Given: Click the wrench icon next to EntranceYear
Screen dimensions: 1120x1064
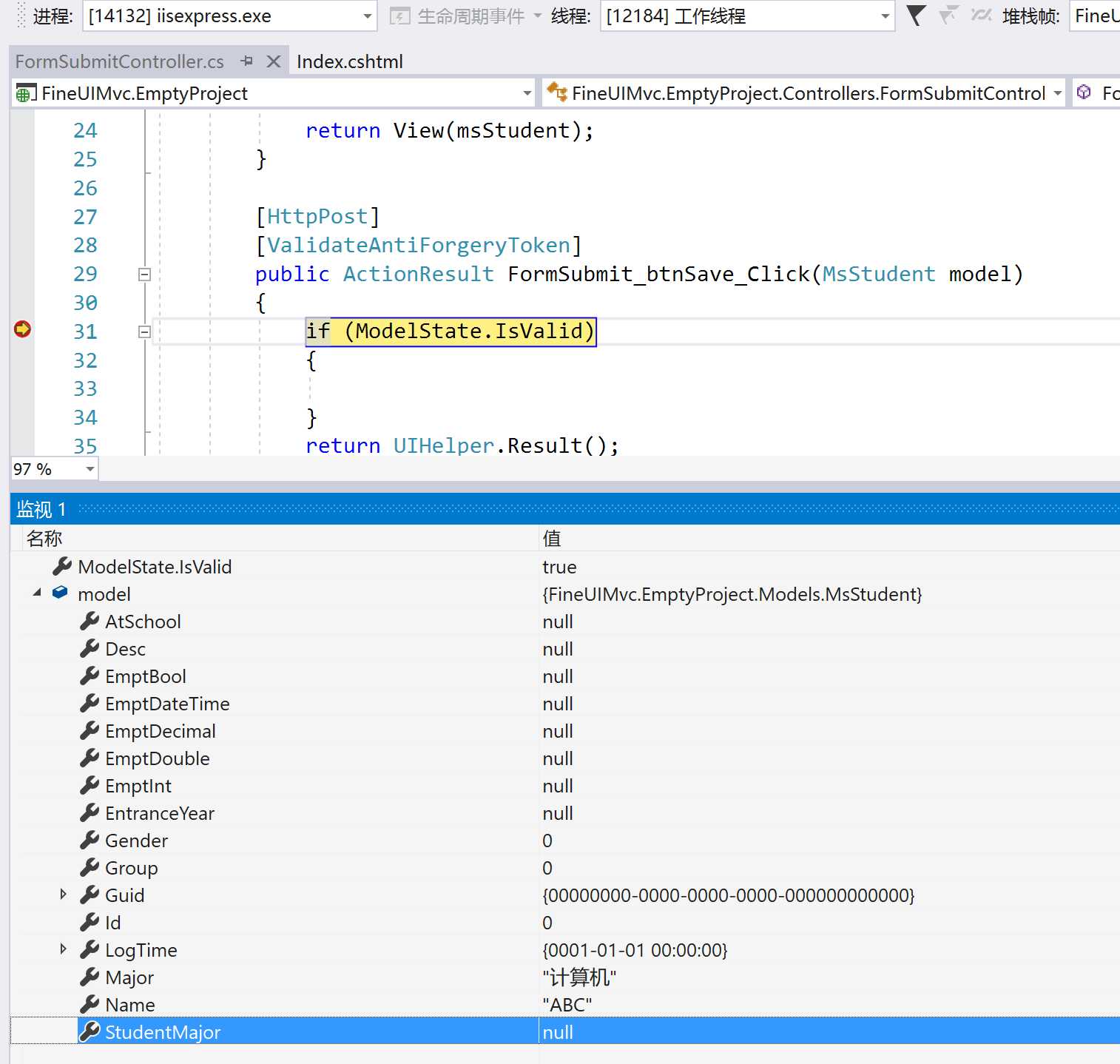Looking at the screenshot, I should (x=90, y=812).
